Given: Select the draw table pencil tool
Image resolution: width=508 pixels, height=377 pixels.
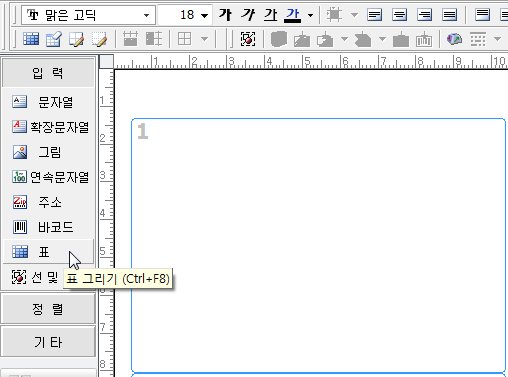Looking at the screenshot, I should (76, 39).
